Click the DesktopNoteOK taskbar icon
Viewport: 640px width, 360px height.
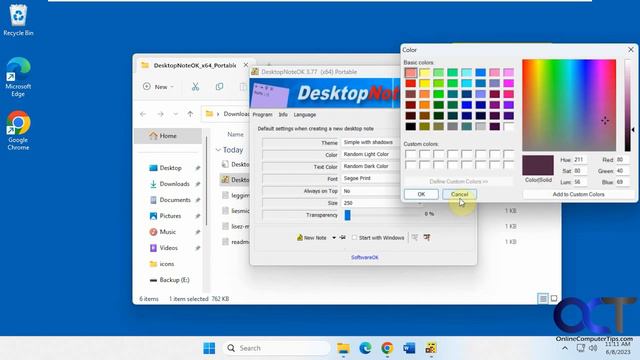pyautogui.click(x=431, y=348)
